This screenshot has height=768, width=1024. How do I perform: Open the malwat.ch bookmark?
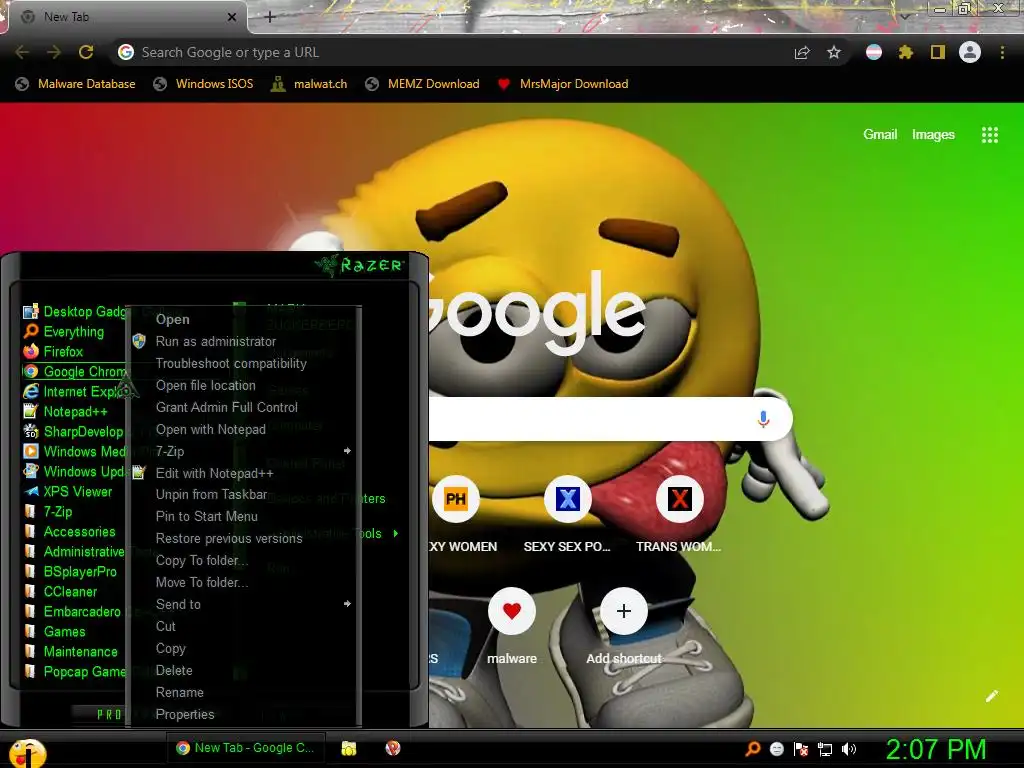point(310,84)
